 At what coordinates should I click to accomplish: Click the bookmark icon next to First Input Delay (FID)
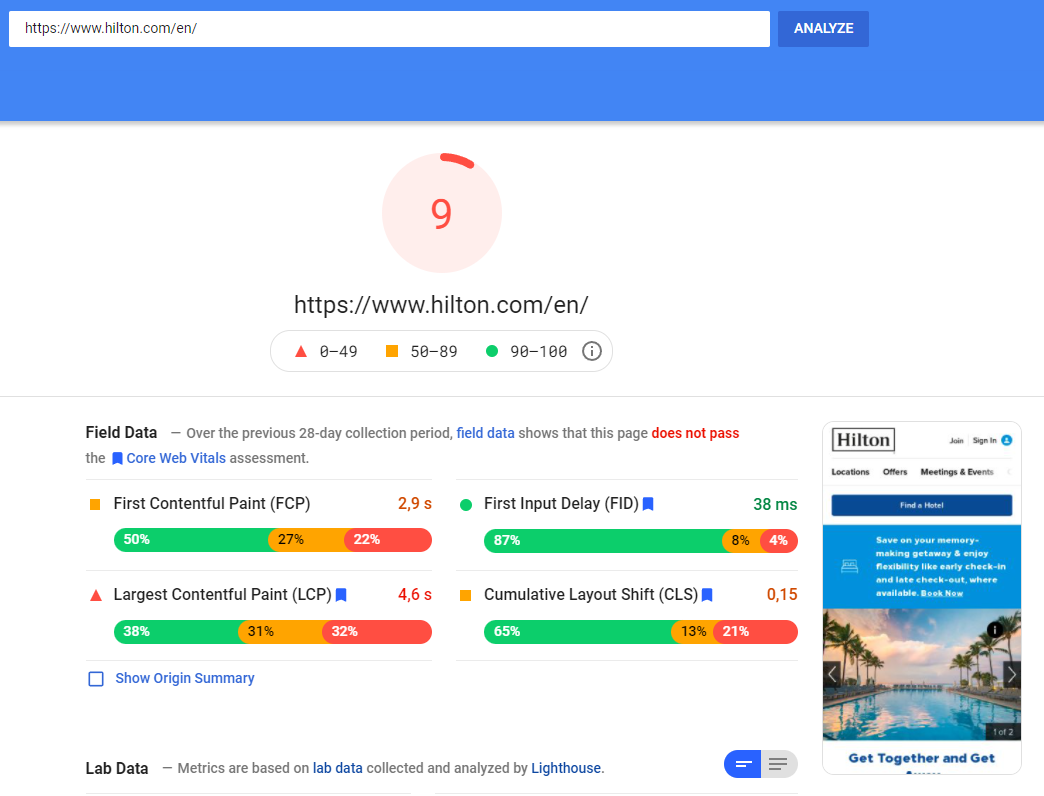(x=648, y=504)
